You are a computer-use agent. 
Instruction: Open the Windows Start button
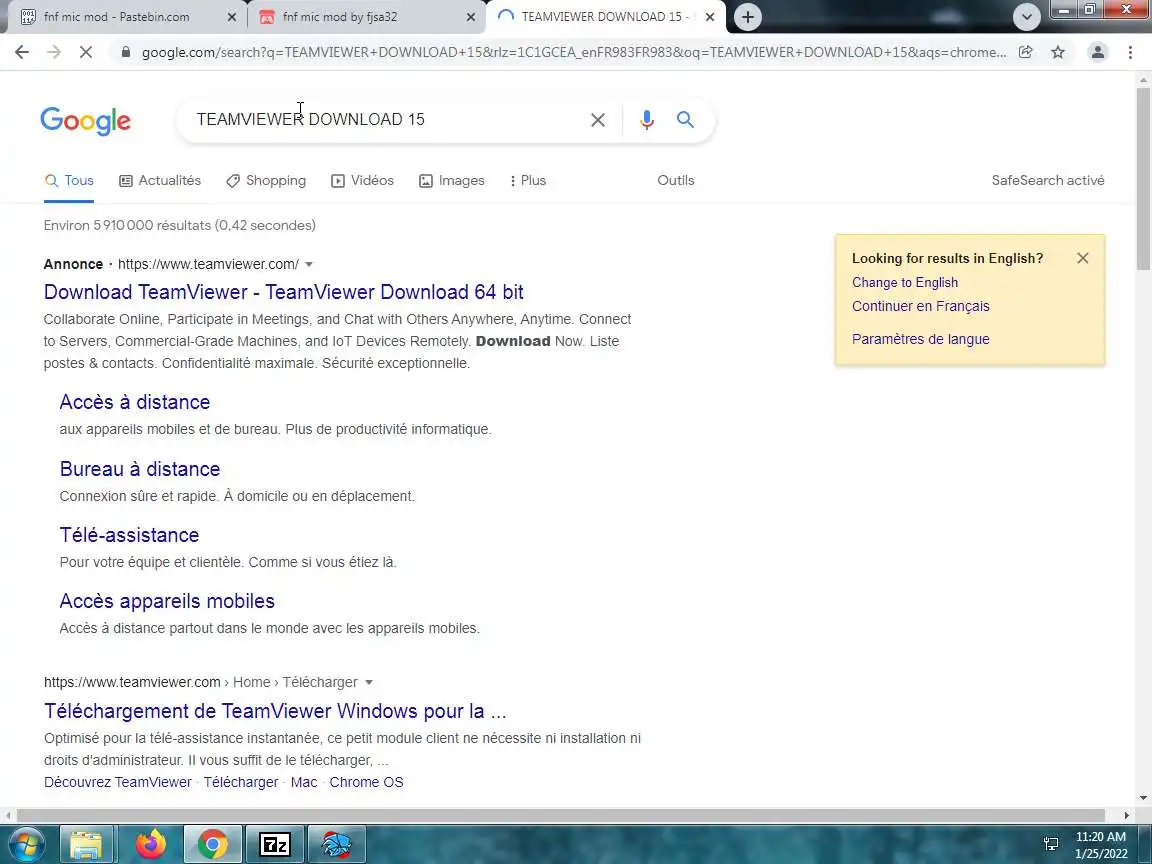click(25, 845)
